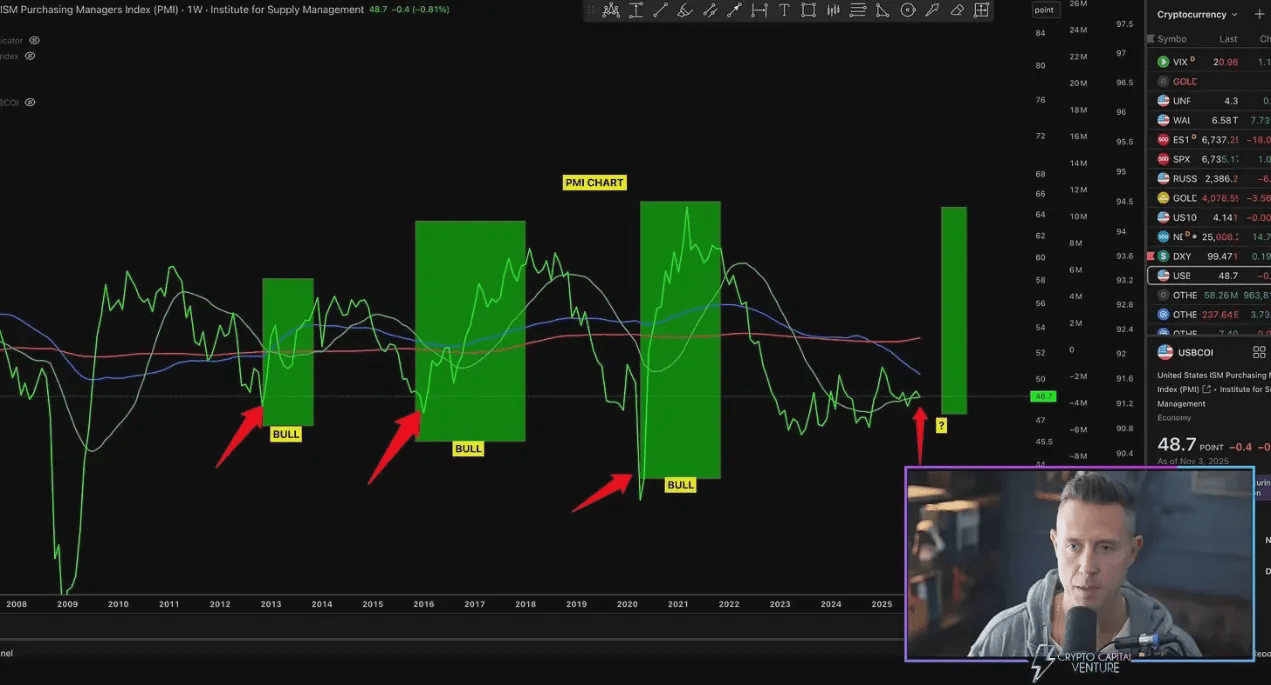
Task: Select the trend line drawing tool
Action: pyautogui.click(x=660, y=11)
